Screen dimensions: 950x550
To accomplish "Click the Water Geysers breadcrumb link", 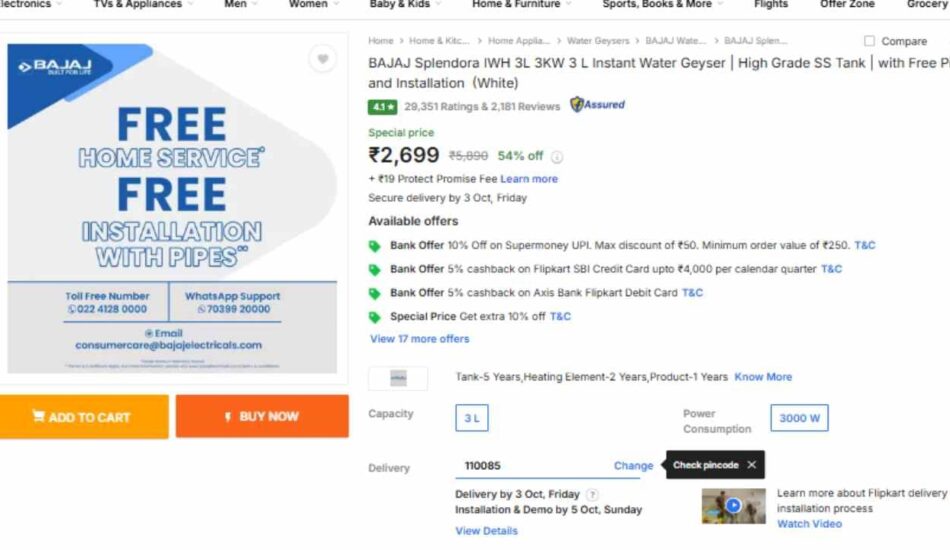I will [x=598, y=41].
